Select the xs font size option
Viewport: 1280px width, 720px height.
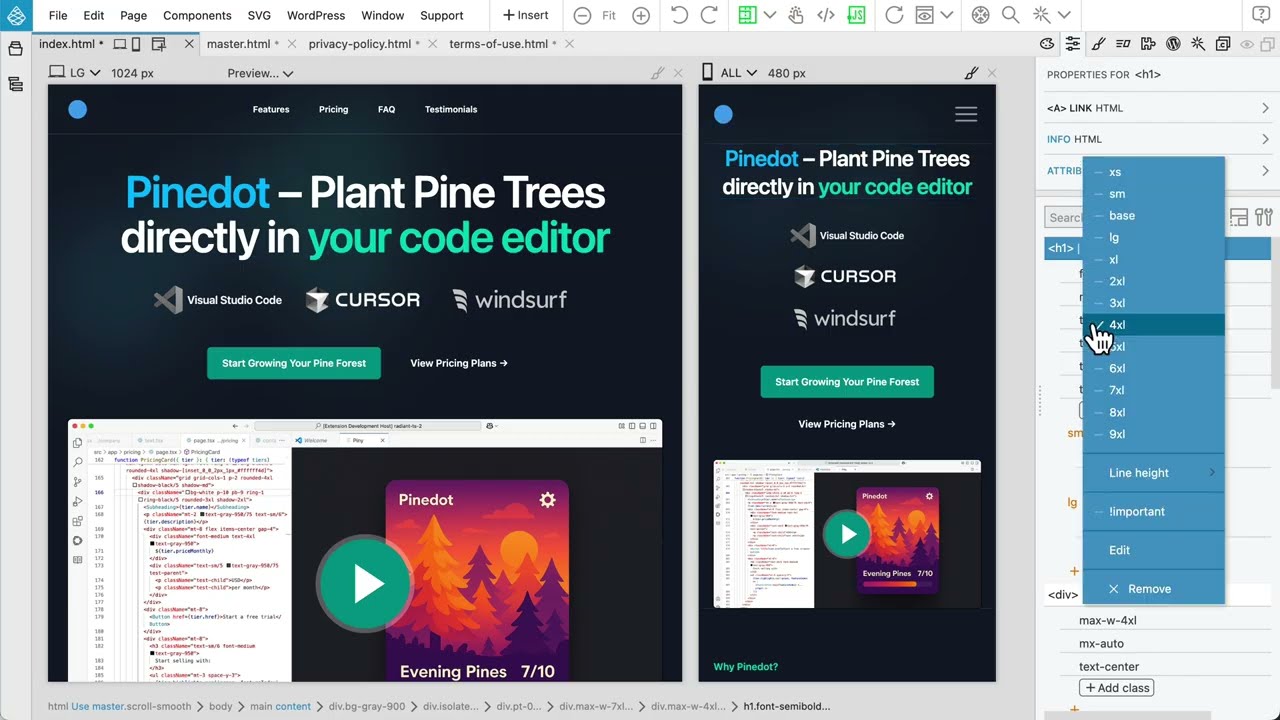coord(1154,172)
